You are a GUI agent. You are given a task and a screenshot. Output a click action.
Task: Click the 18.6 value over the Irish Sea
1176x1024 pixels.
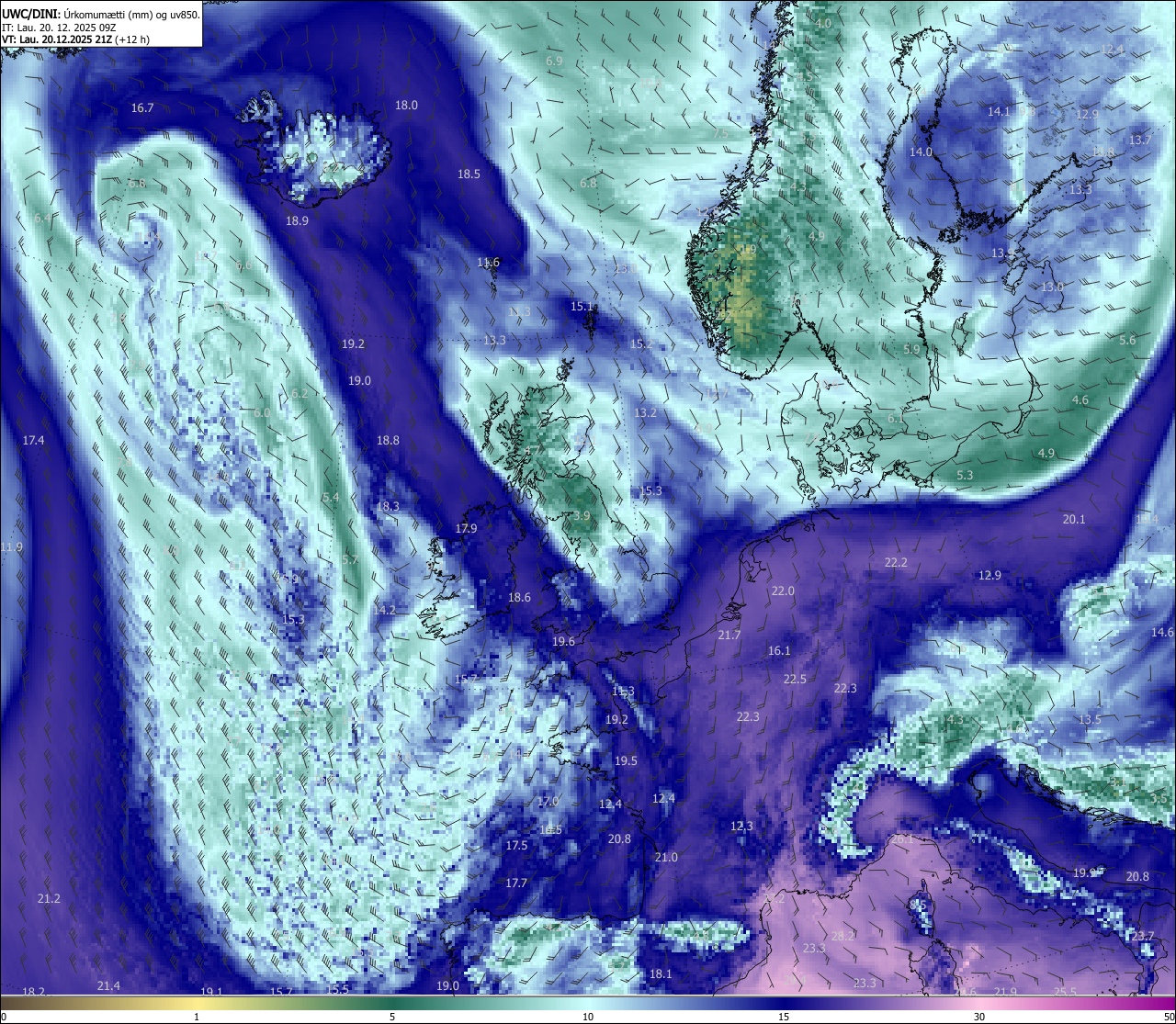pyautogui.click(x=519, y=598)
